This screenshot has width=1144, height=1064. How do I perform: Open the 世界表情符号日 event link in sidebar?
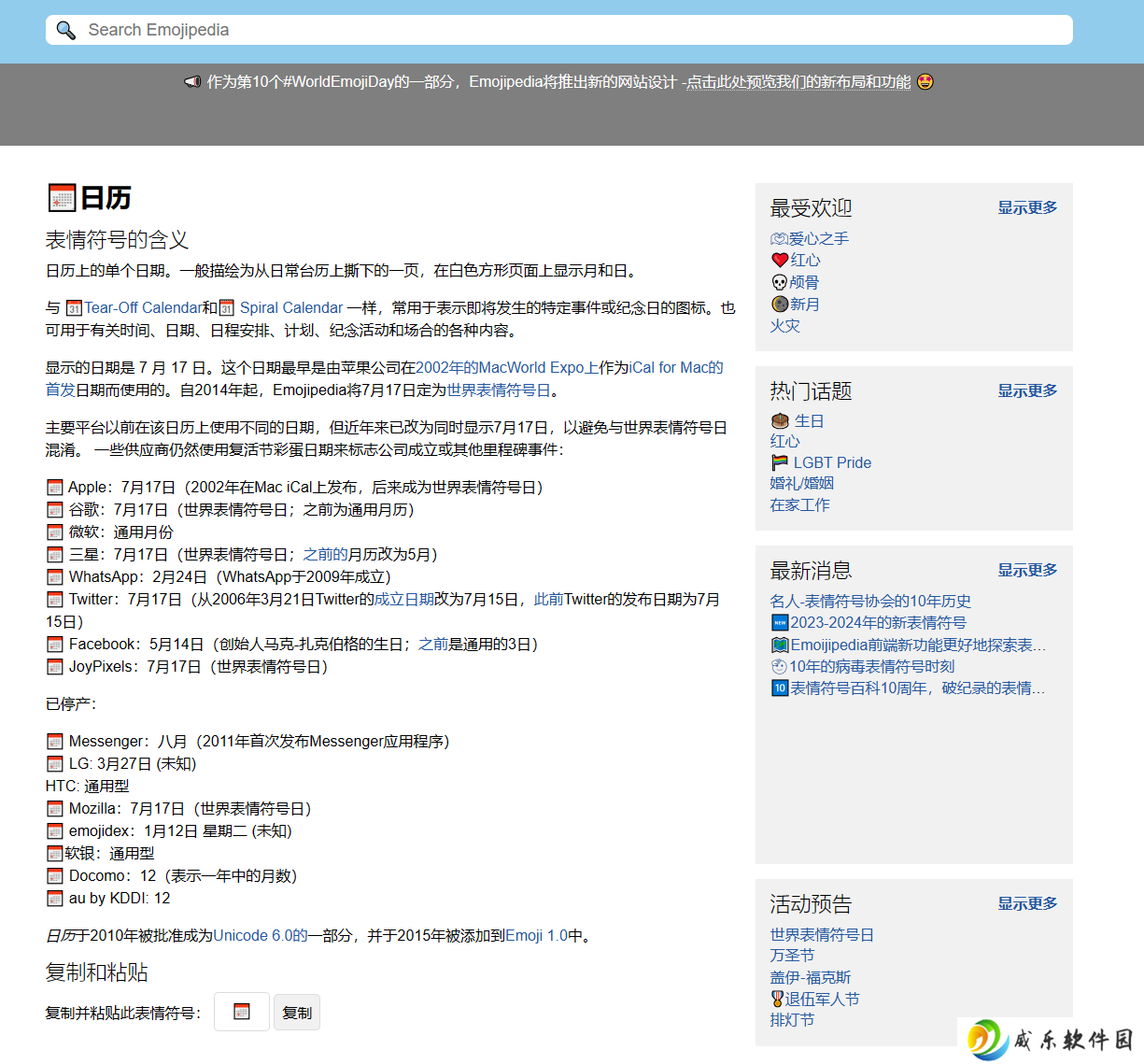pyautogui.click(x=822, y=935)
